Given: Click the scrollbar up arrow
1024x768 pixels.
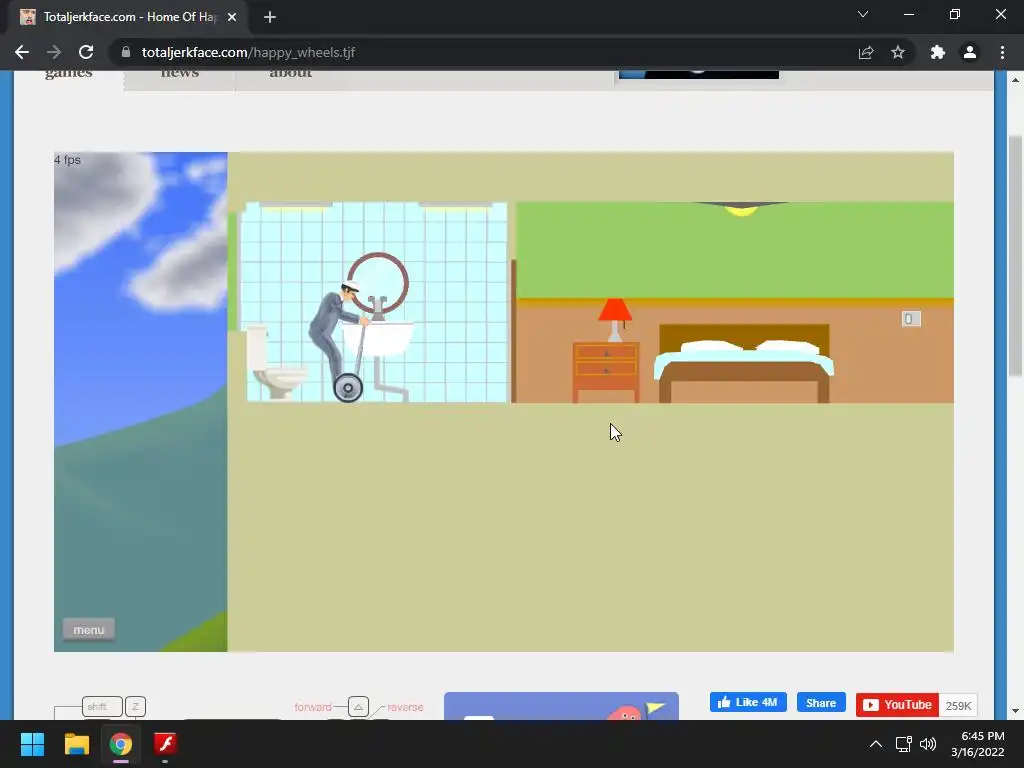Looking at the screenshot, I should click(1015, 79).
